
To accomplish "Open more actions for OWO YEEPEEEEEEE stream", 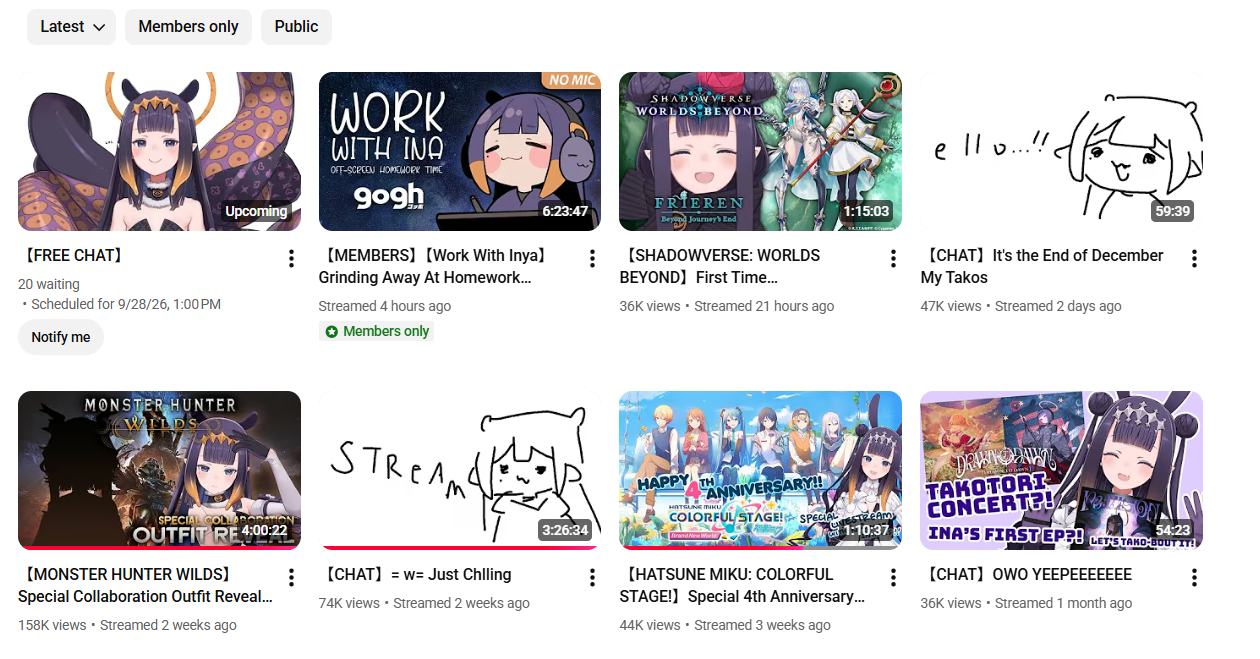I will pos(1194,578).
